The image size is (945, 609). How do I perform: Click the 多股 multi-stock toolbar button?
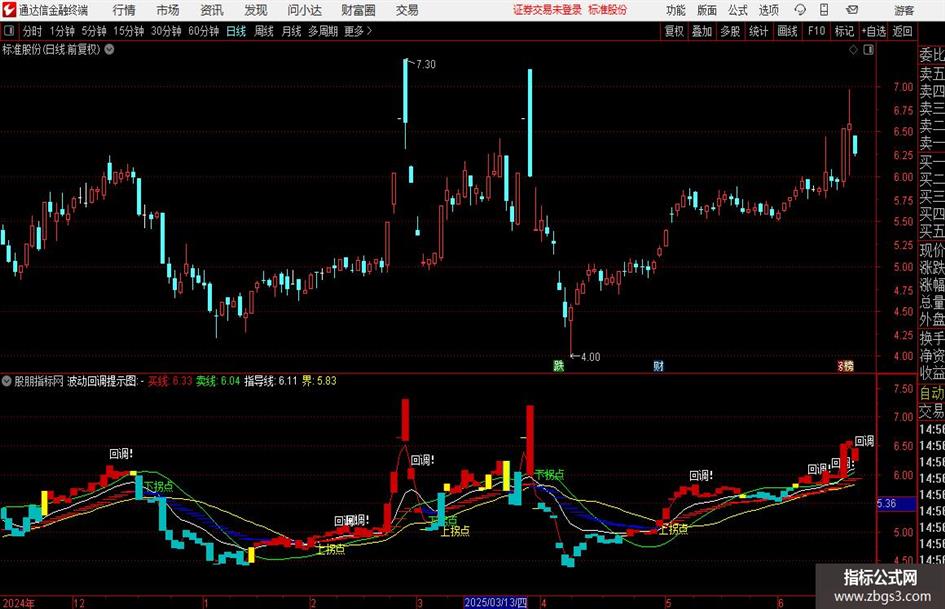730,31
